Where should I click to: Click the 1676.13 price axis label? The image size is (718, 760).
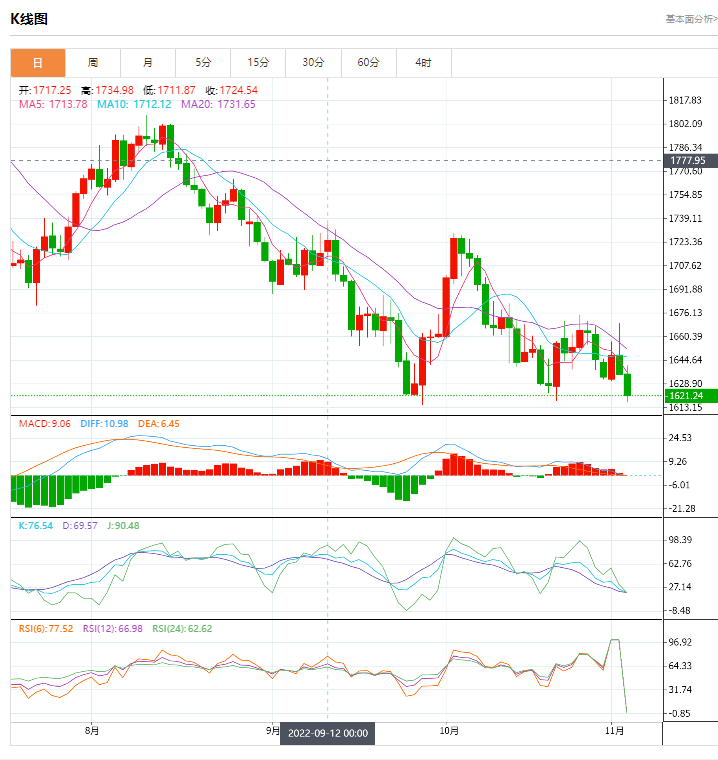pyautogui.click(x=685, y=313)
